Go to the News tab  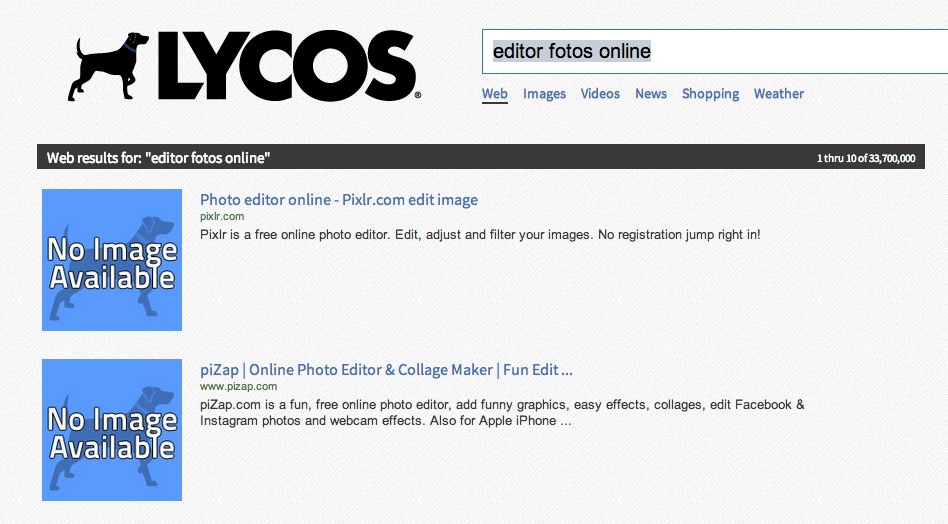click(651, 94)
